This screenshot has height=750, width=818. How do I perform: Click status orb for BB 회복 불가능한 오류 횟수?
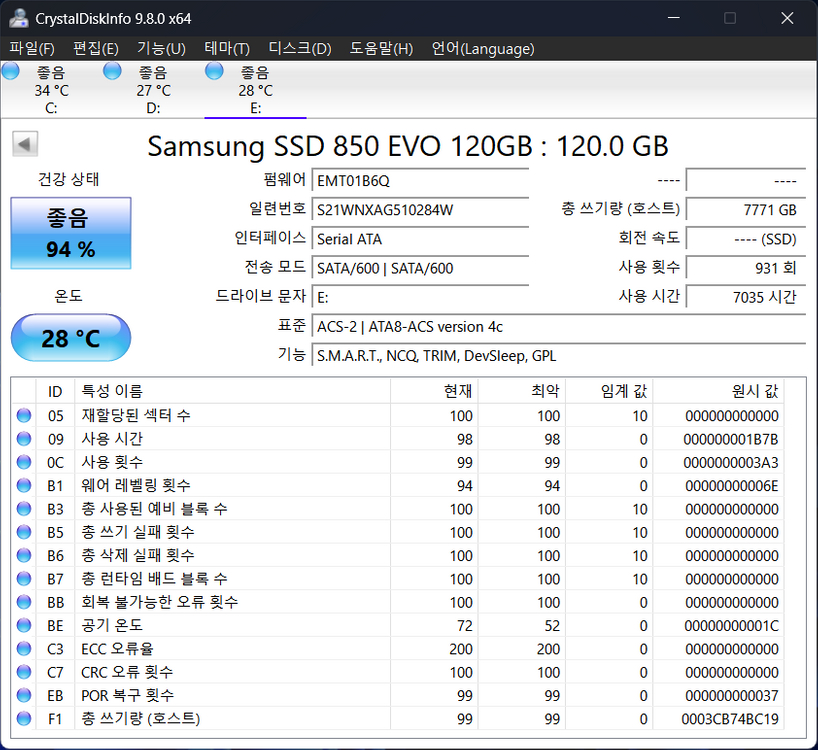click(24, 602)
